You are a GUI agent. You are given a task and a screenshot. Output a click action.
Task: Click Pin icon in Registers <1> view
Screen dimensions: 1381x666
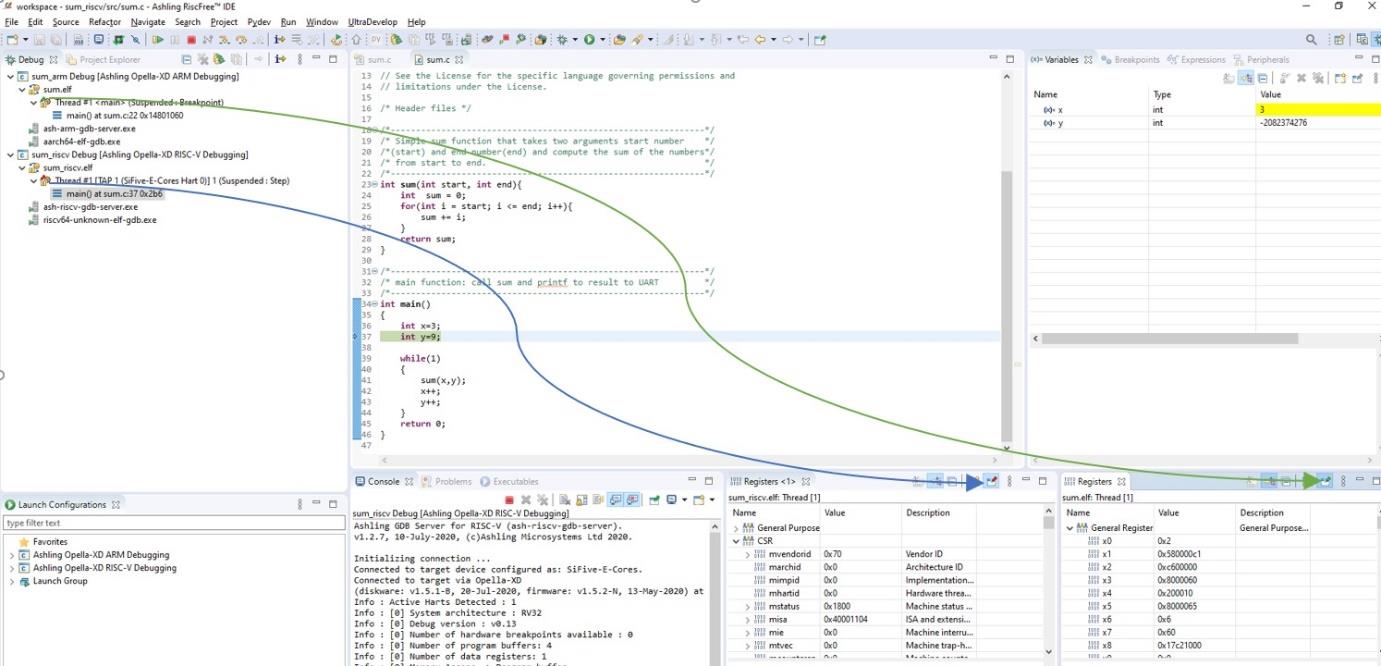tap(992, 481)
